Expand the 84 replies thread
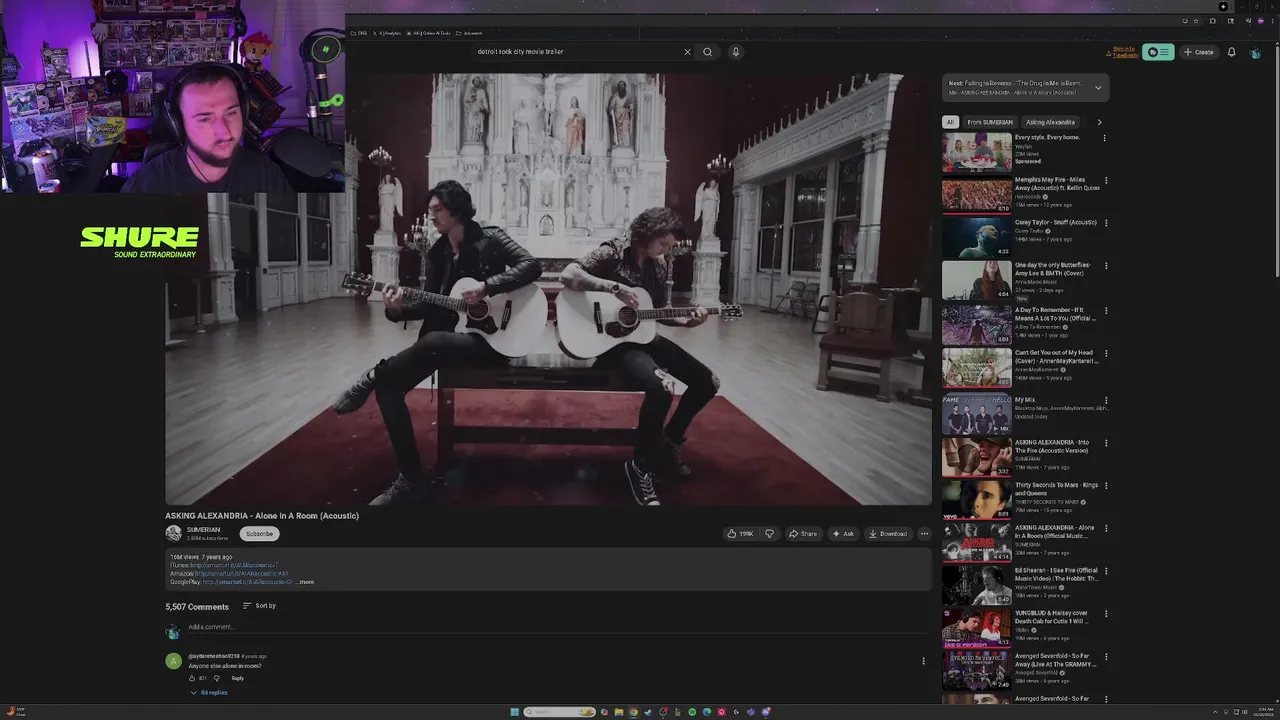This screenshot has height=720, width=1280. click(209, 692)
